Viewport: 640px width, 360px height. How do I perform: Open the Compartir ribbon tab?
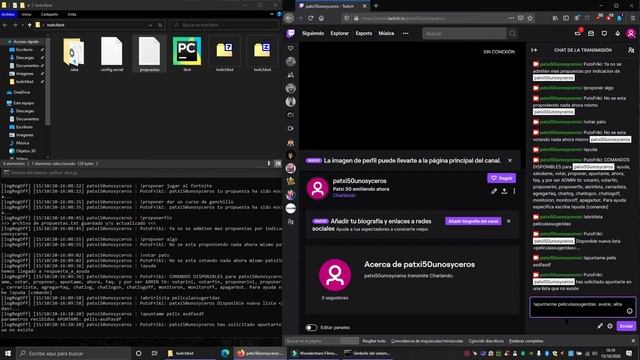(x=49, y=14)
